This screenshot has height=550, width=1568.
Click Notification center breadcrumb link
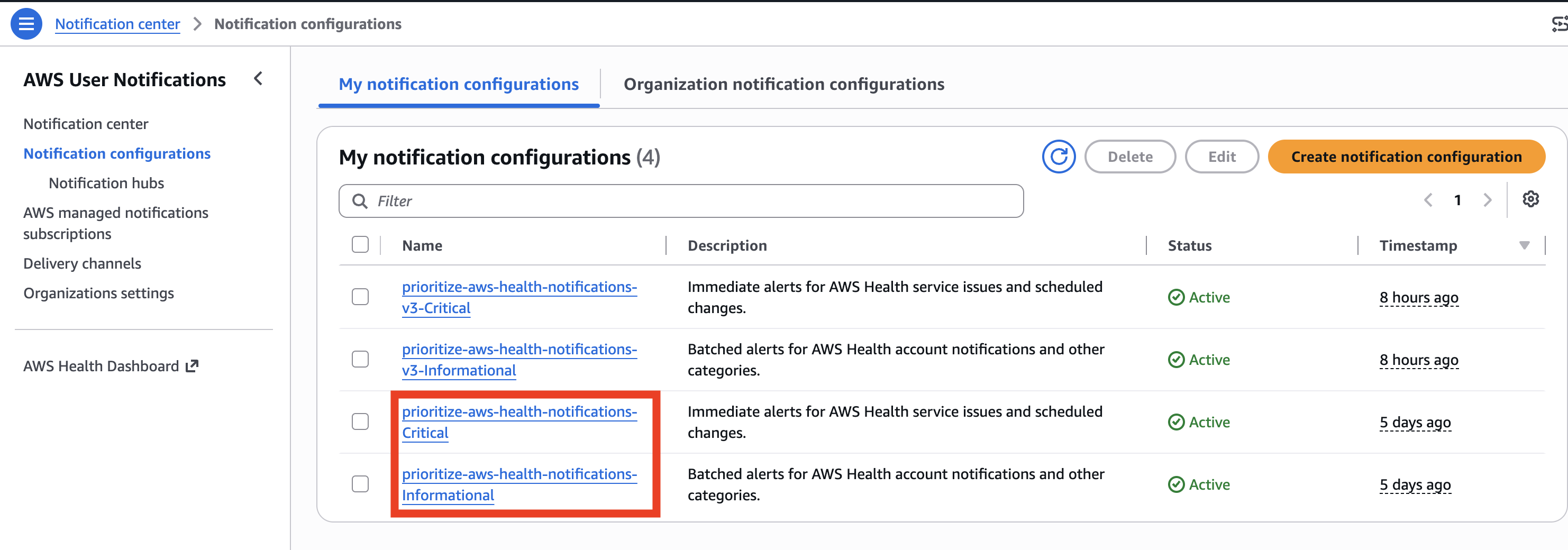tap(117, 24)
